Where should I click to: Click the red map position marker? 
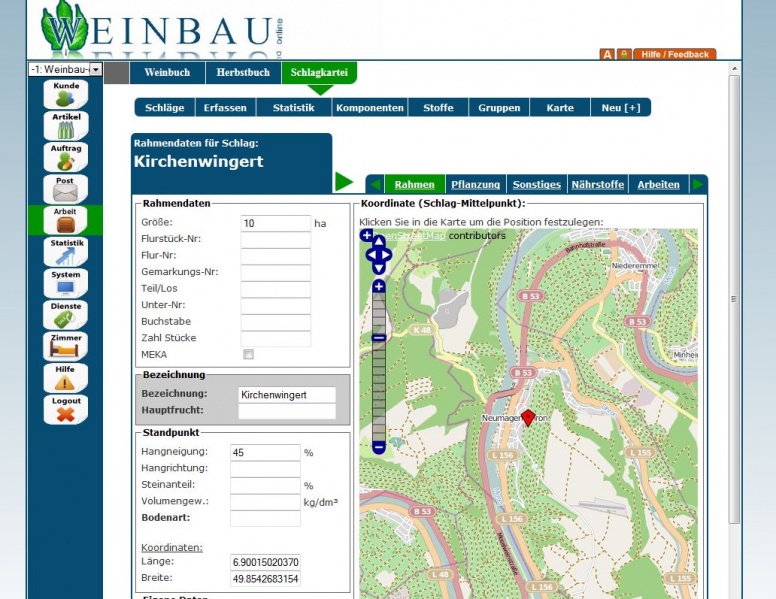point(528,417)
